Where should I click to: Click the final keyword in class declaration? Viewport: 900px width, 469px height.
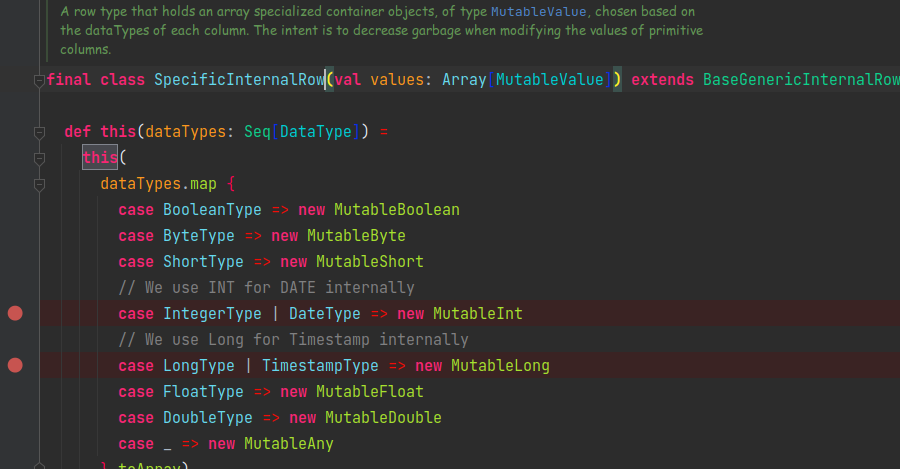pos(68,79)
